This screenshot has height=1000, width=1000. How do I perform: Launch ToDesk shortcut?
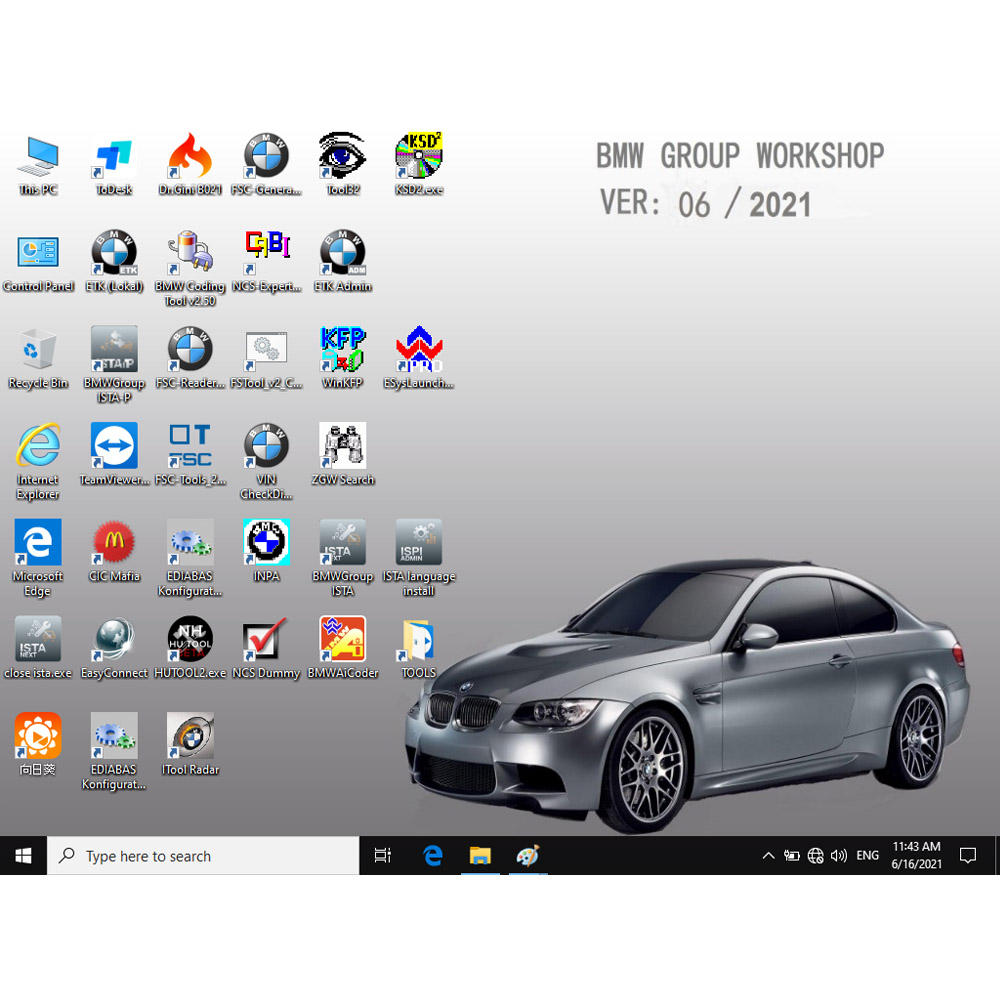114,163
